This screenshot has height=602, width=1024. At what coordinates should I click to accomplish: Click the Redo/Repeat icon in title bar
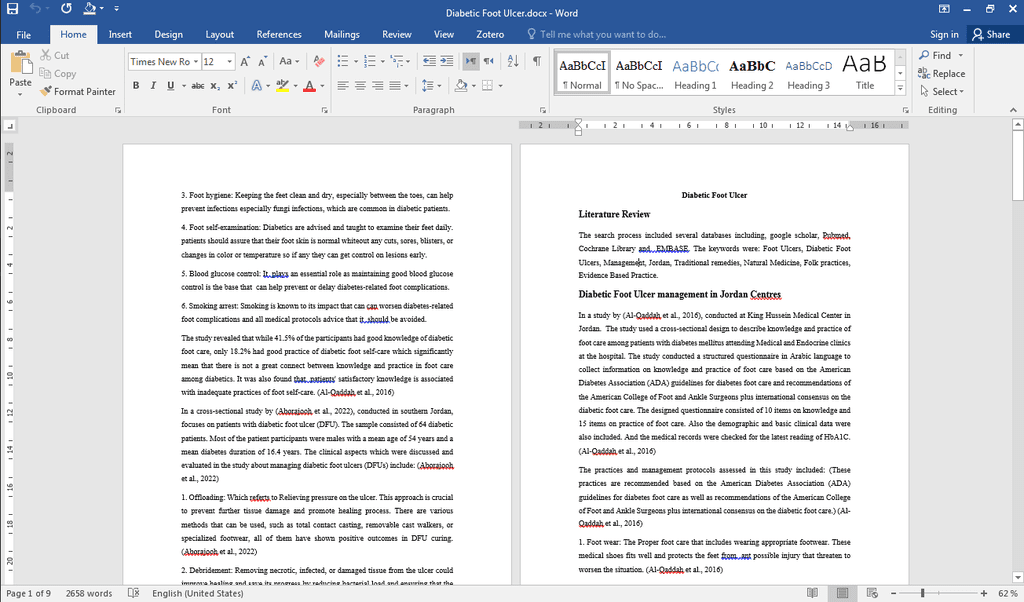(66, 9)
